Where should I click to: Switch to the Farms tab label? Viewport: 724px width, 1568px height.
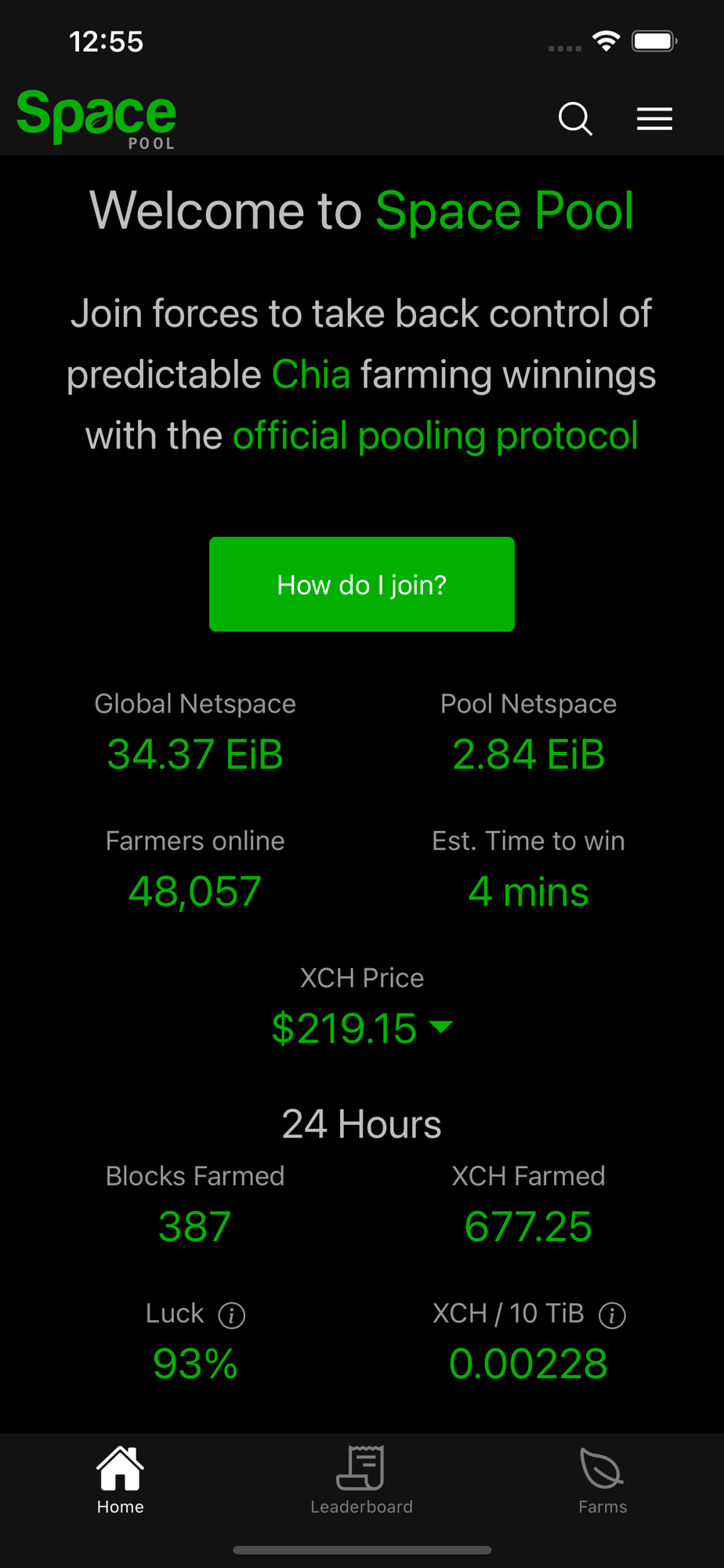pos(603,1507)
